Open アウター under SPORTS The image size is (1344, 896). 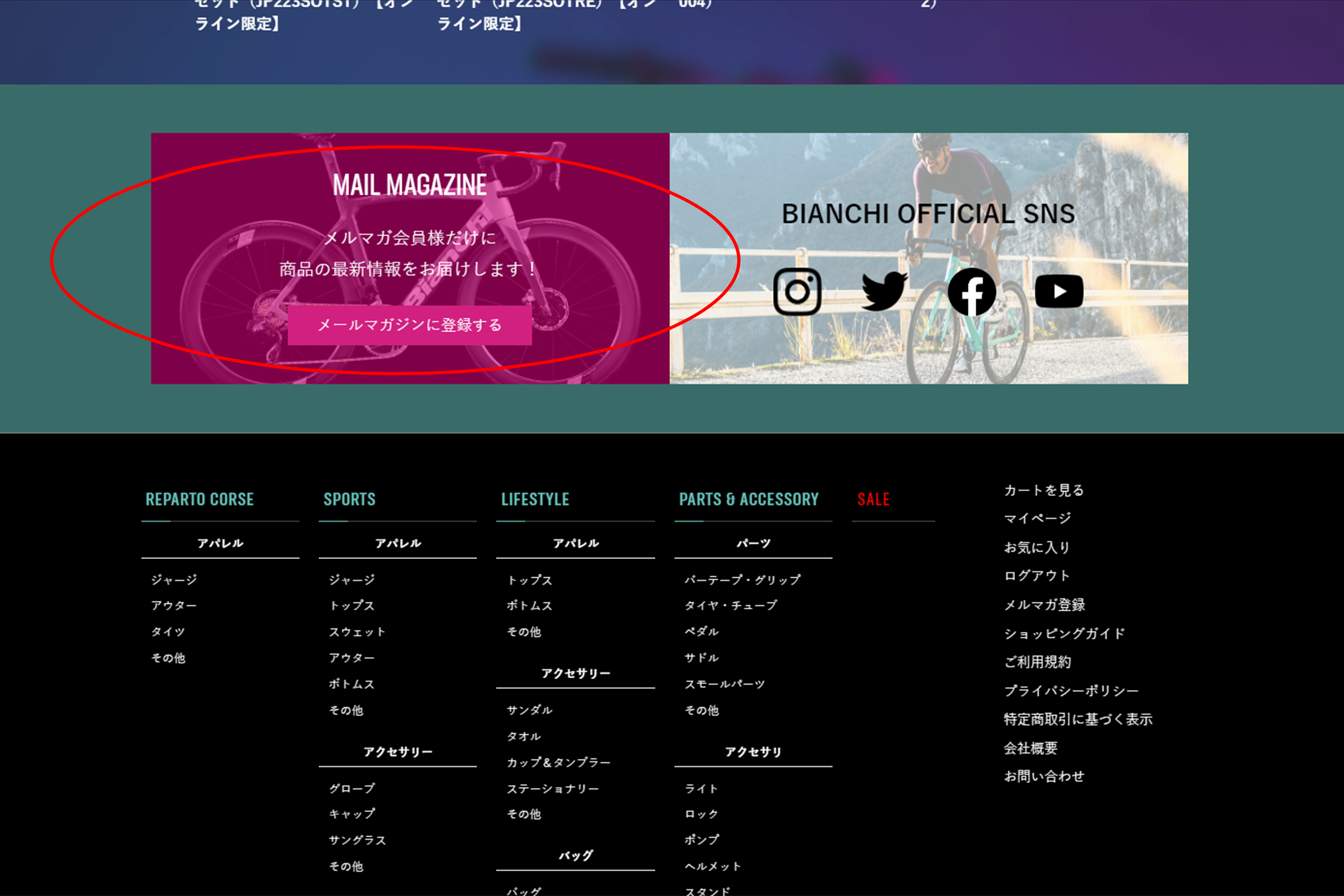click(x=352, y=658)
